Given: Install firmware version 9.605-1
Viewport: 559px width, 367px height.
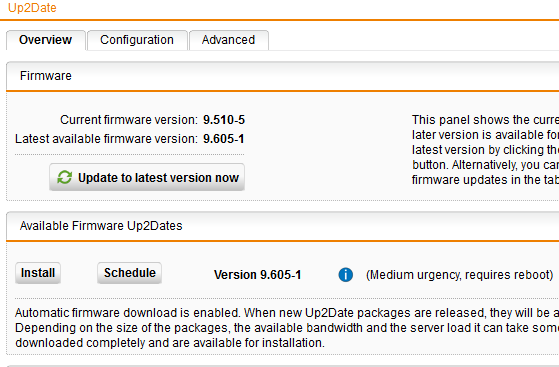Looking at the screenshot, I should point(38,273).
